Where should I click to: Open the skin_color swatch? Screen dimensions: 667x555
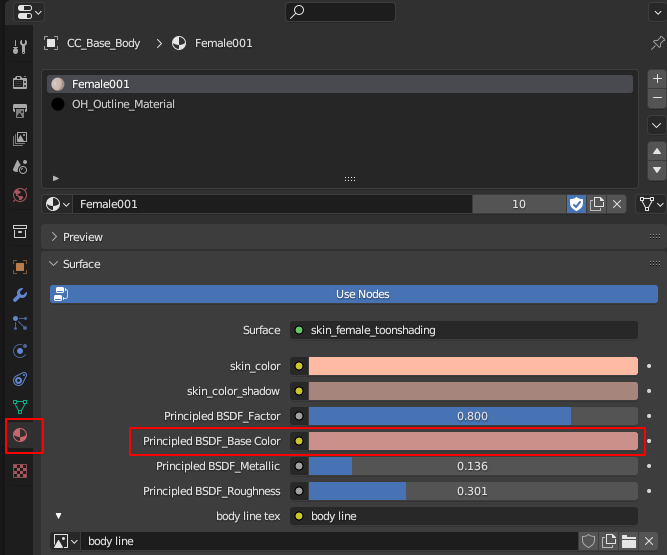click(x=473, y=366)
